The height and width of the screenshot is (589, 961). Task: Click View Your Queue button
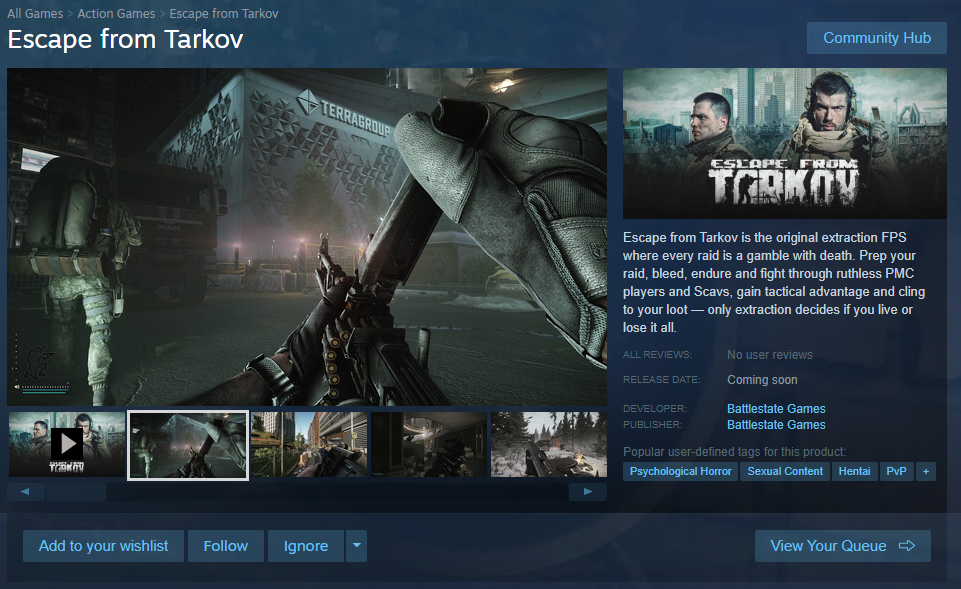[842, 546]
